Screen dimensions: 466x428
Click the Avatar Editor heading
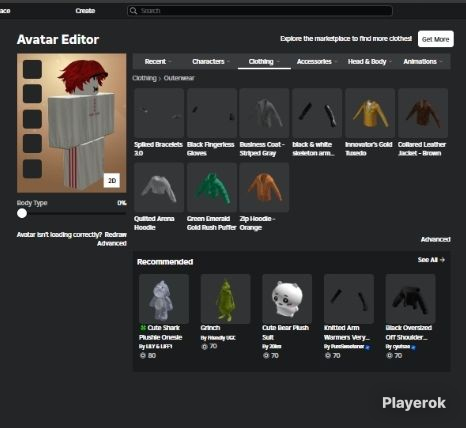coord(58,40)
